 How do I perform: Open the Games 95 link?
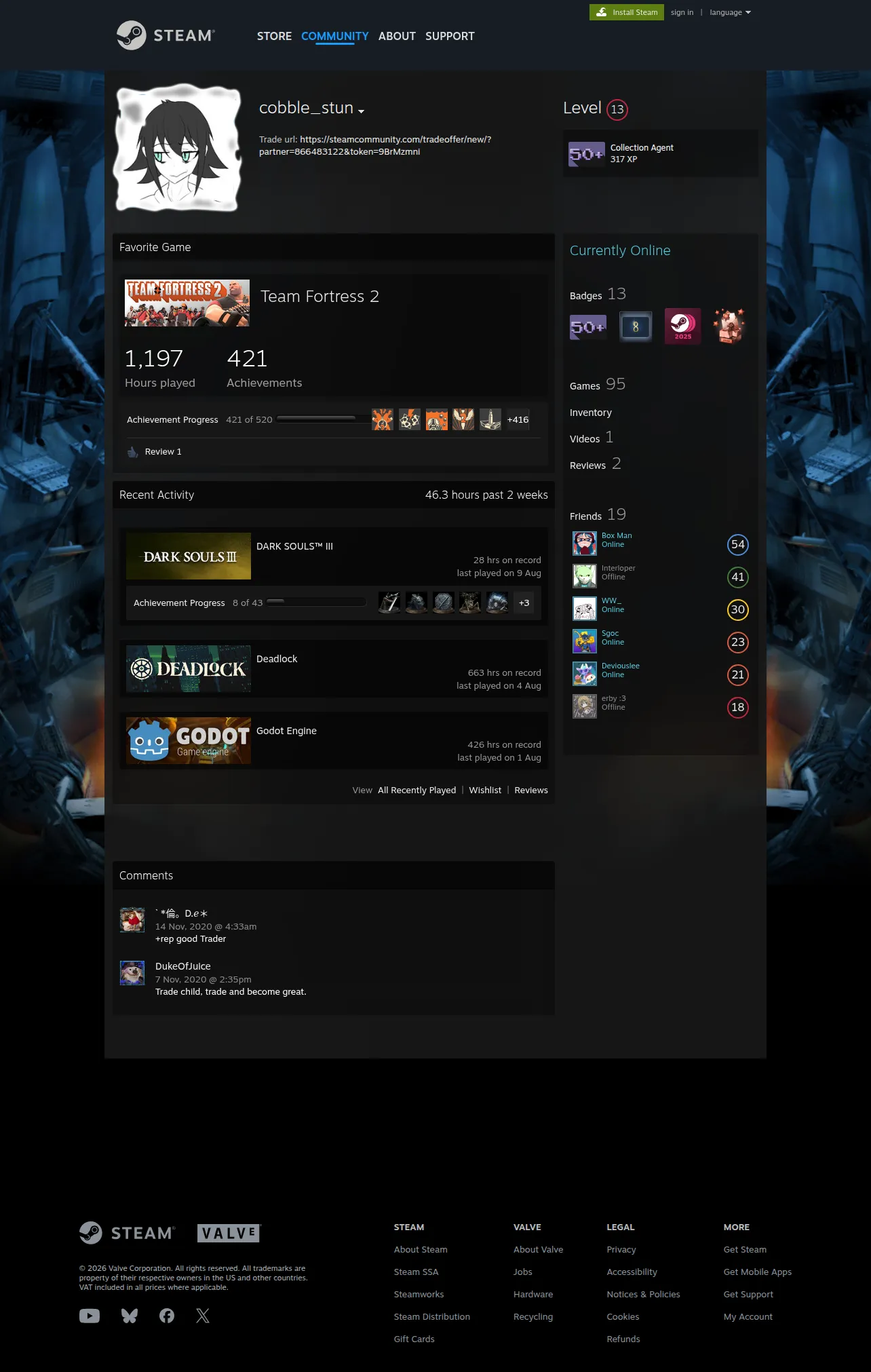[x=598, y=385]
